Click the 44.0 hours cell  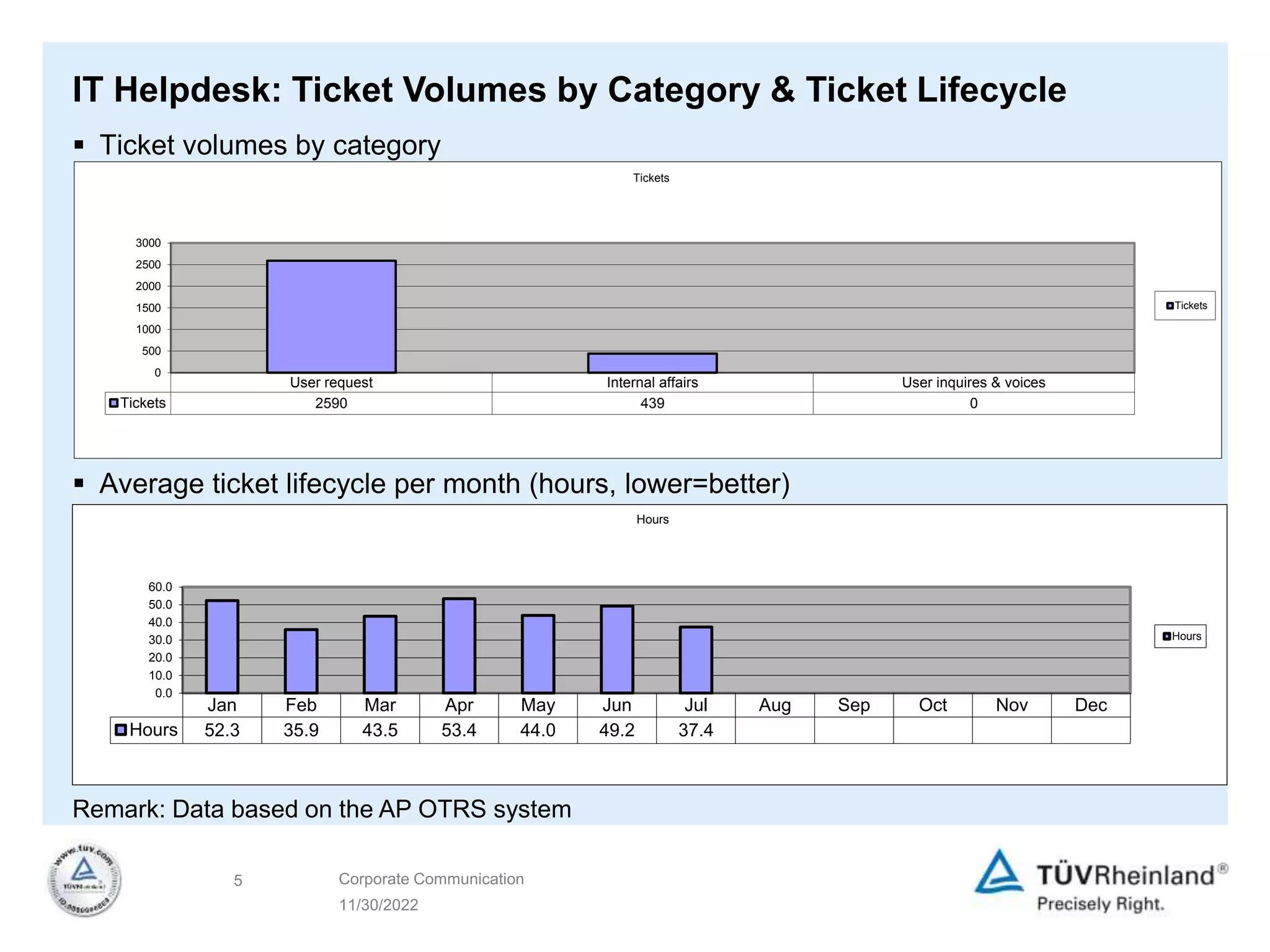538,730
